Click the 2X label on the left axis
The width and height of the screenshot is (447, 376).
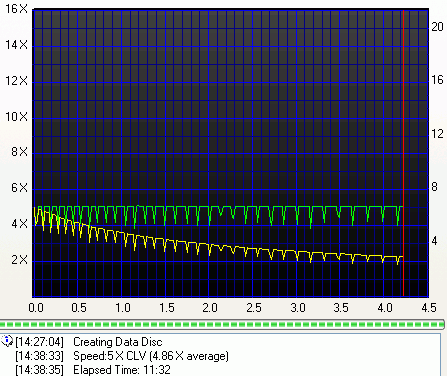(x=20, y=260)
